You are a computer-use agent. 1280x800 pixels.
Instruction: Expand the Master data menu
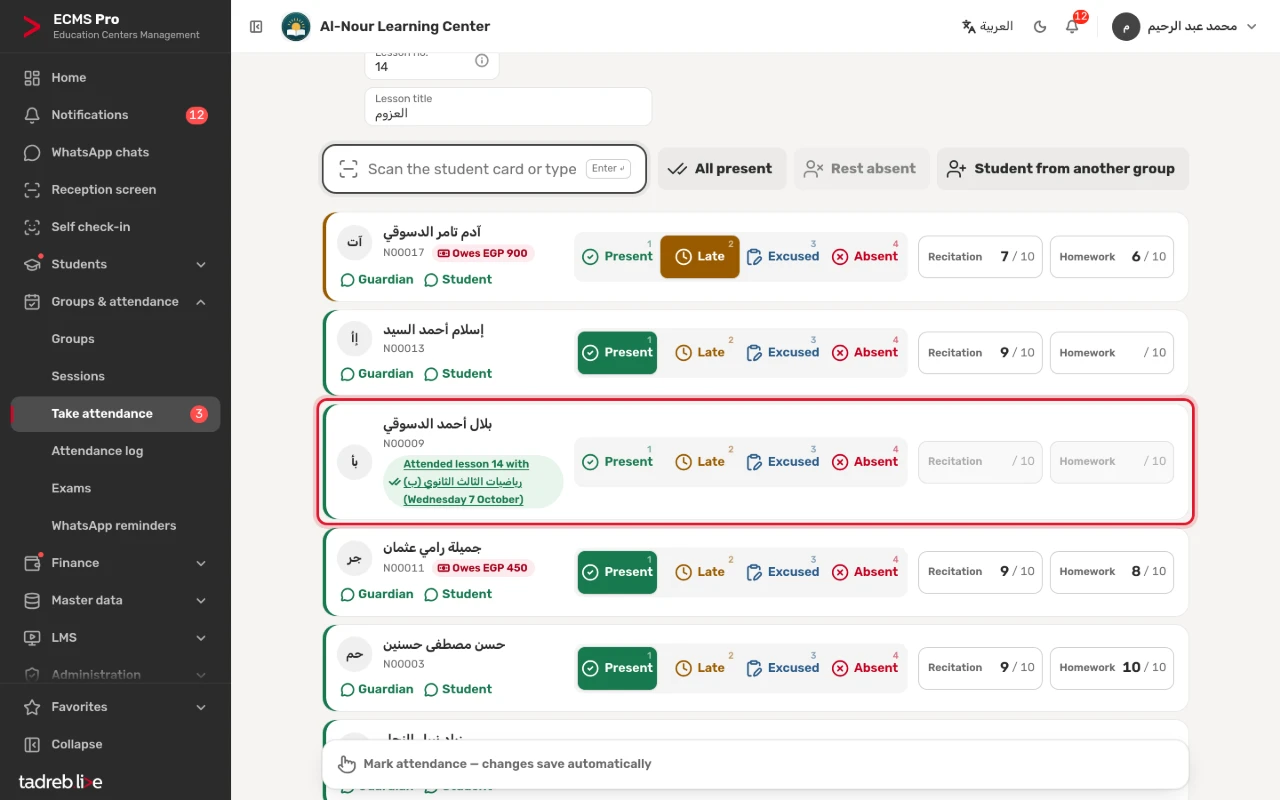[115, 600]
